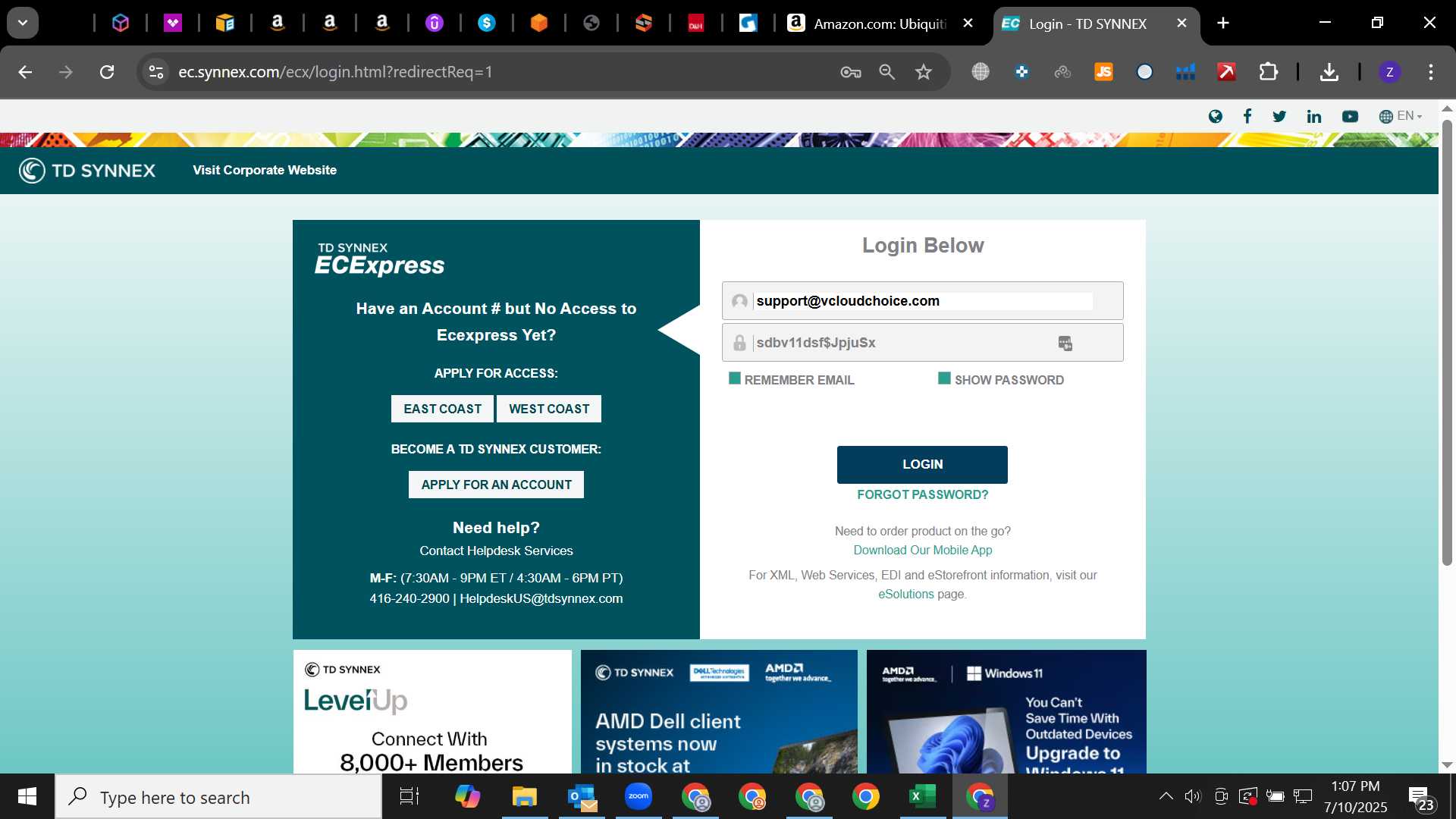Click the site information icon in address bar
The image size is (1456, 819).
(156, 72)
